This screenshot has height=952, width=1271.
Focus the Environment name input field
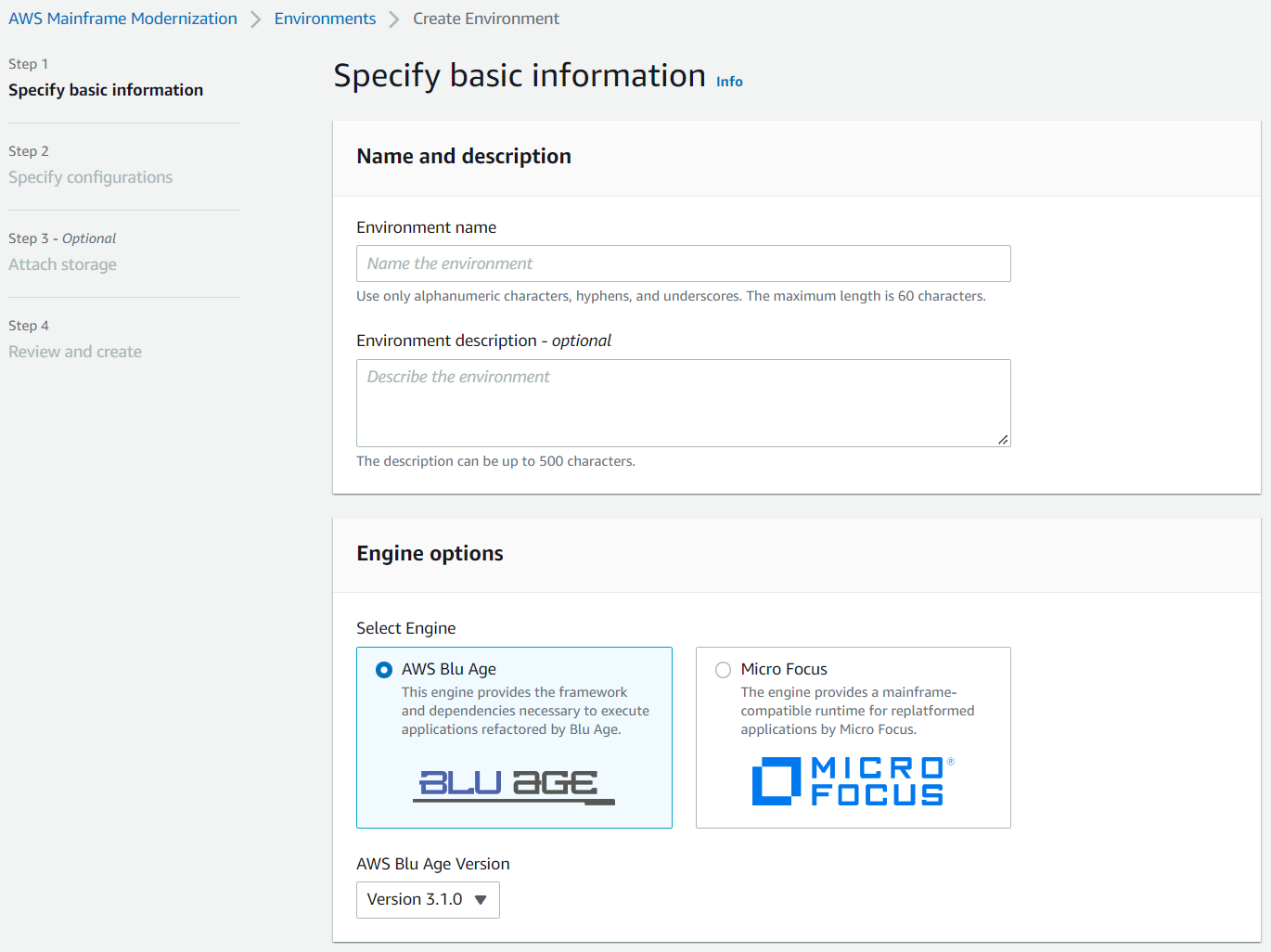click(x=683, y=264)
